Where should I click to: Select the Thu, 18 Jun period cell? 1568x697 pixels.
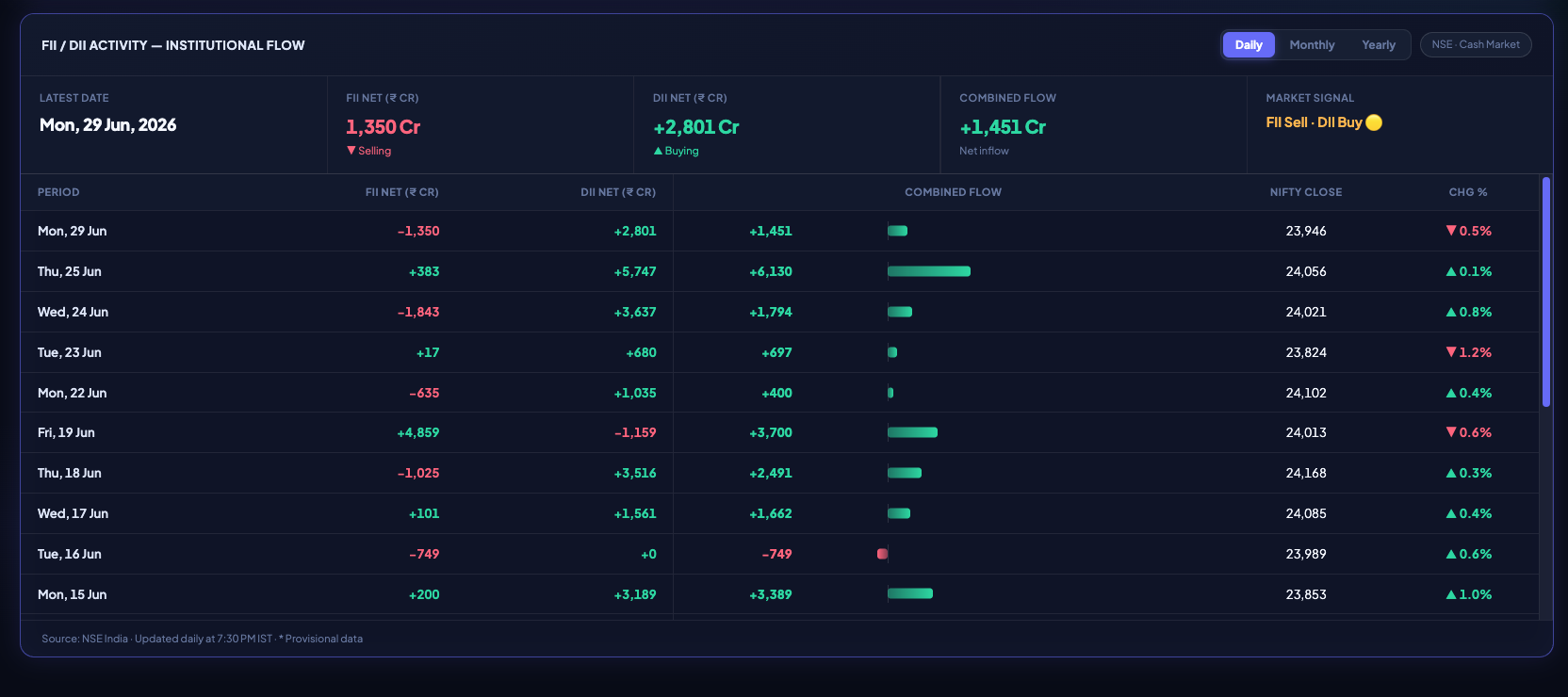(70, 473)
